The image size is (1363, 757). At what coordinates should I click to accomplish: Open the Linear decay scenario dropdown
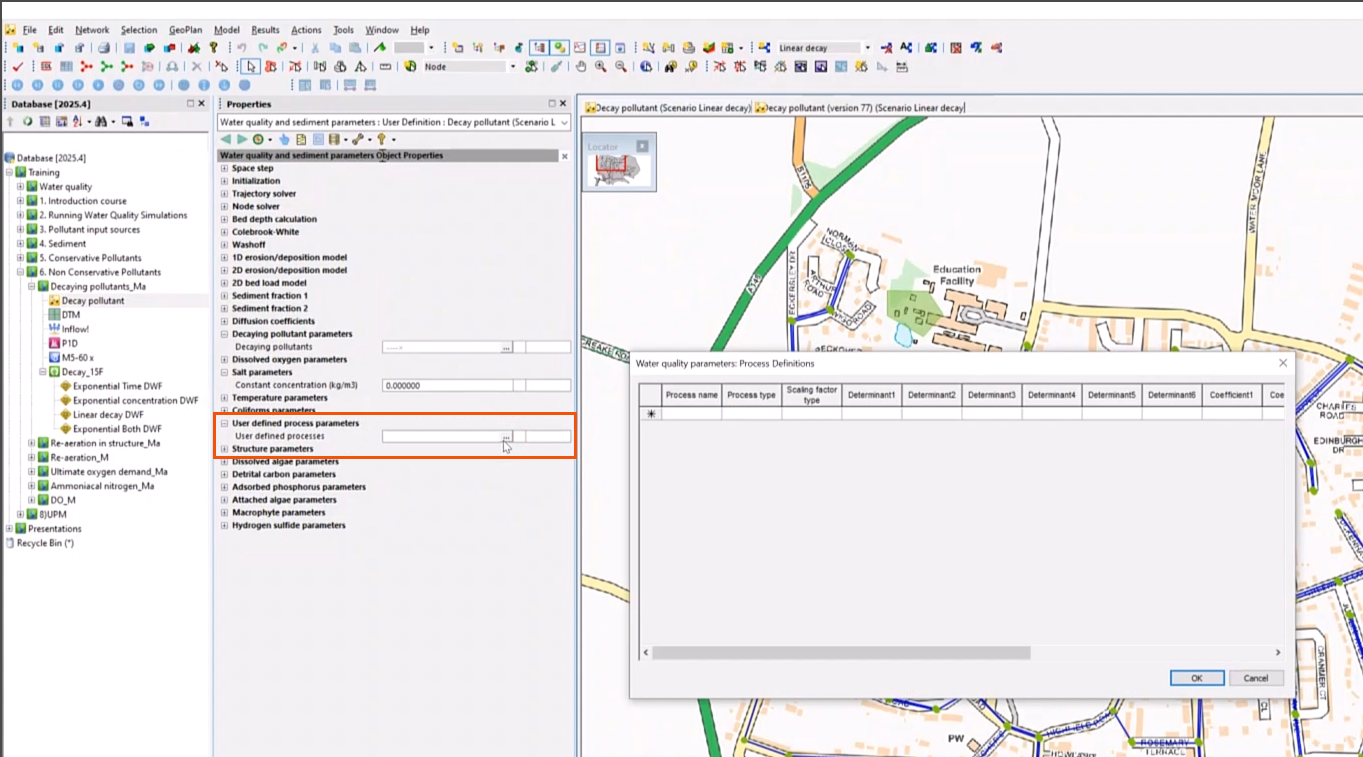pyautogui.click(x=866, y=46)
